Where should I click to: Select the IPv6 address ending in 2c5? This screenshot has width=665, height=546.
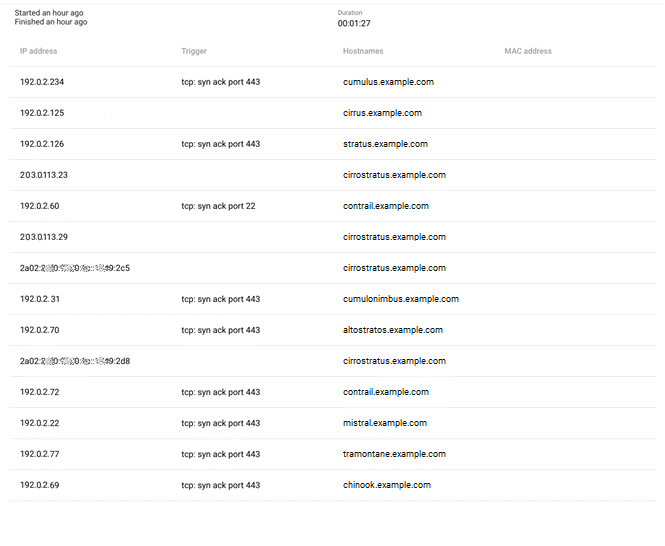tap(75, 268)
